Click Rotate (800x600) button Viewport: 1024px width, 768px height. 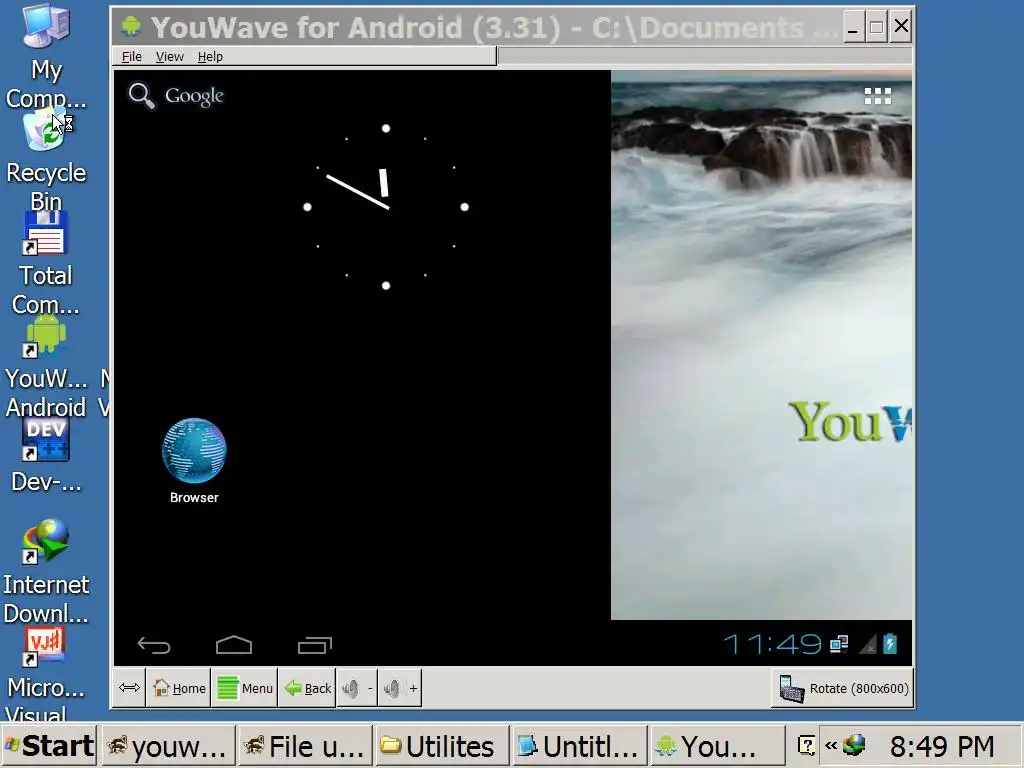click(842, 688)
